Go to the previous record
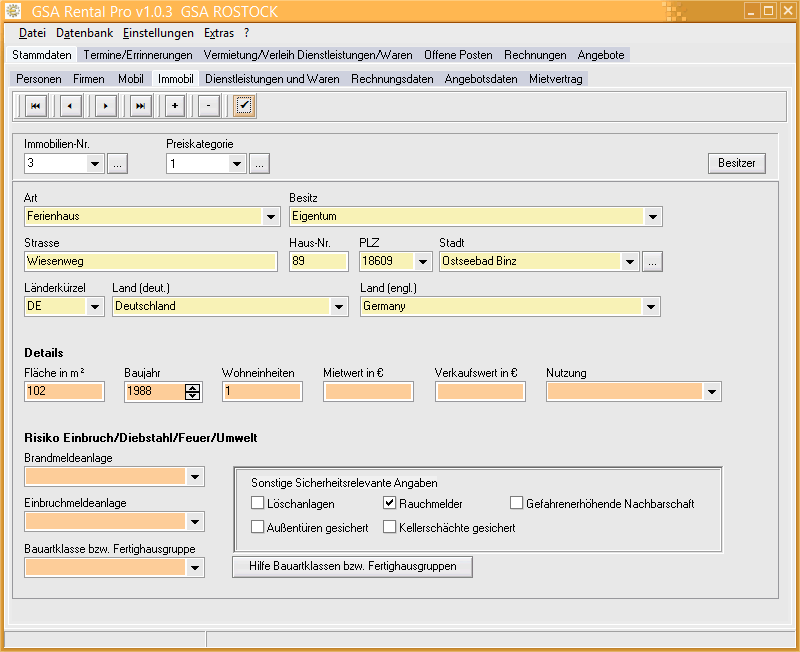This screenshot has width=800, height=652. pos(69,105)
